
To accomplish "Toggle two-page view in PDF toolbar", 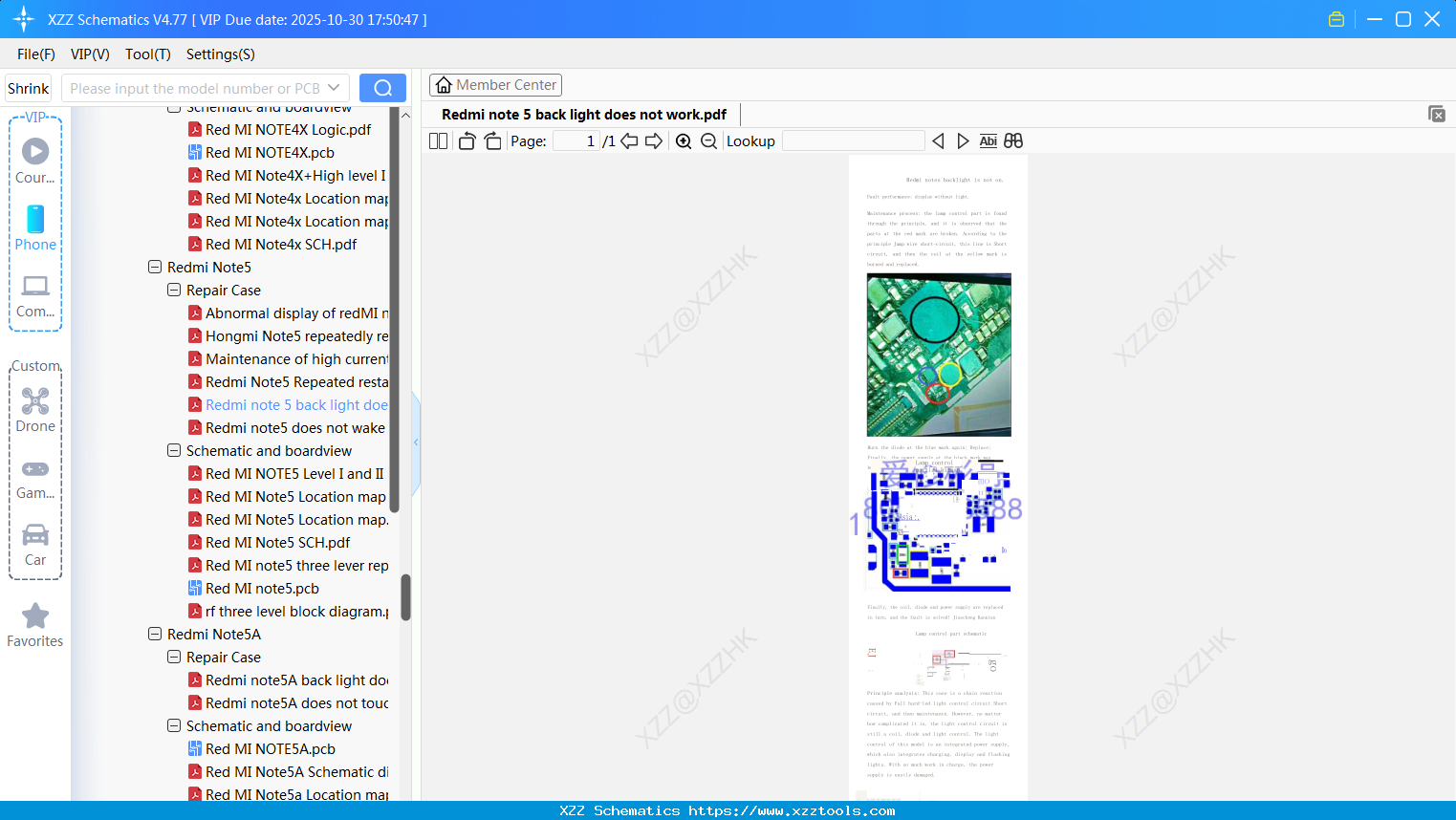I will click(x=439, y=140).
